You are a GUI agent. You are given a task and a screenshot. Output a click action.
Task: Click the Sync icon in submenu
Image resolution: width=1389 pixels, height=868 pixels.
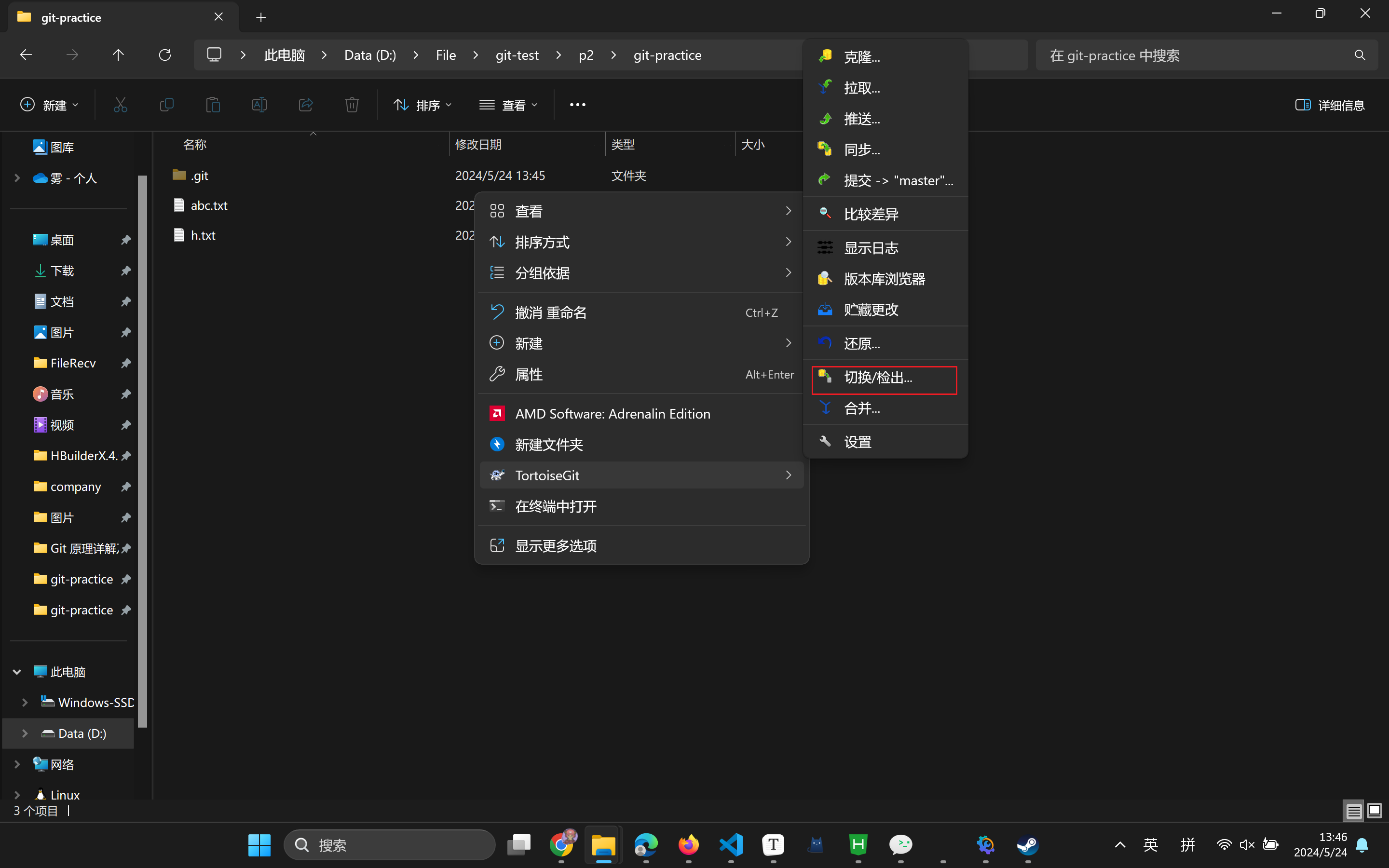pyautogui.click(x=825, y=149)
